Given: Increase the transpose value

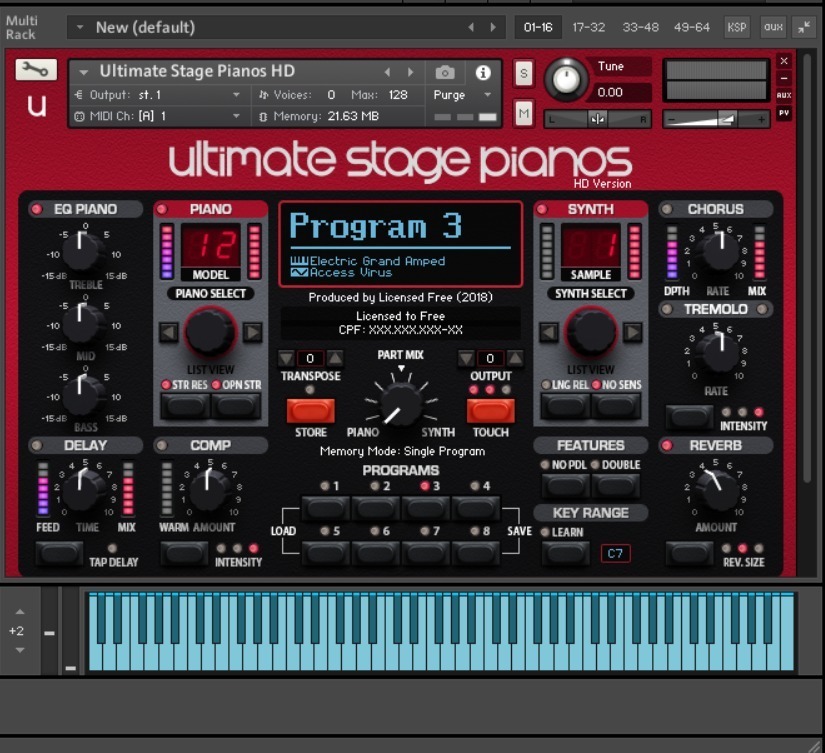Looking at the screenshot, I should pos(335,358).
